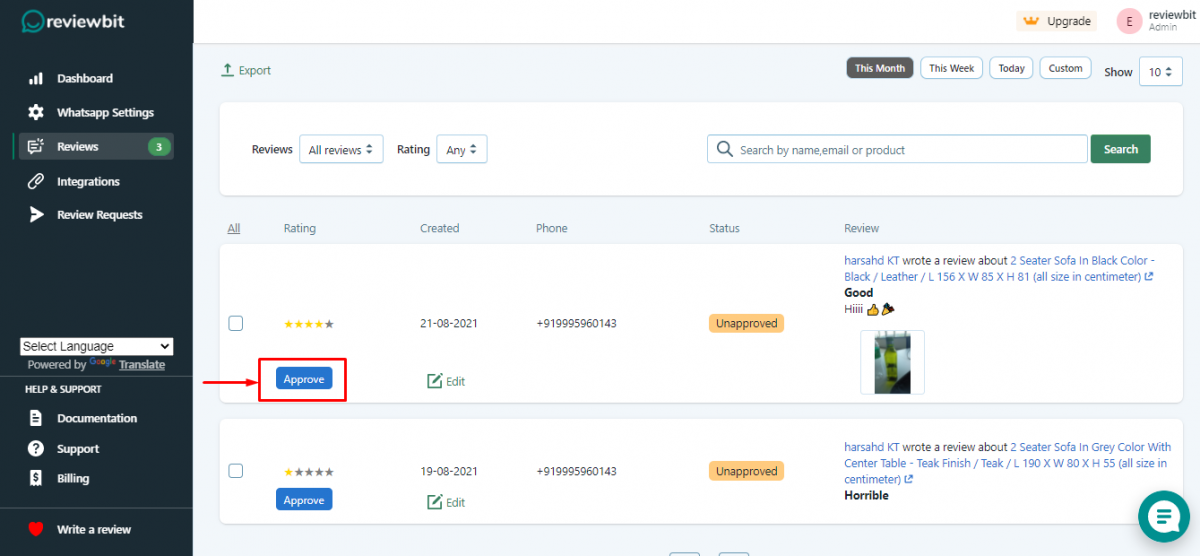Click edit pencil icon for 19-08-2021 review

tap(435, 502)
